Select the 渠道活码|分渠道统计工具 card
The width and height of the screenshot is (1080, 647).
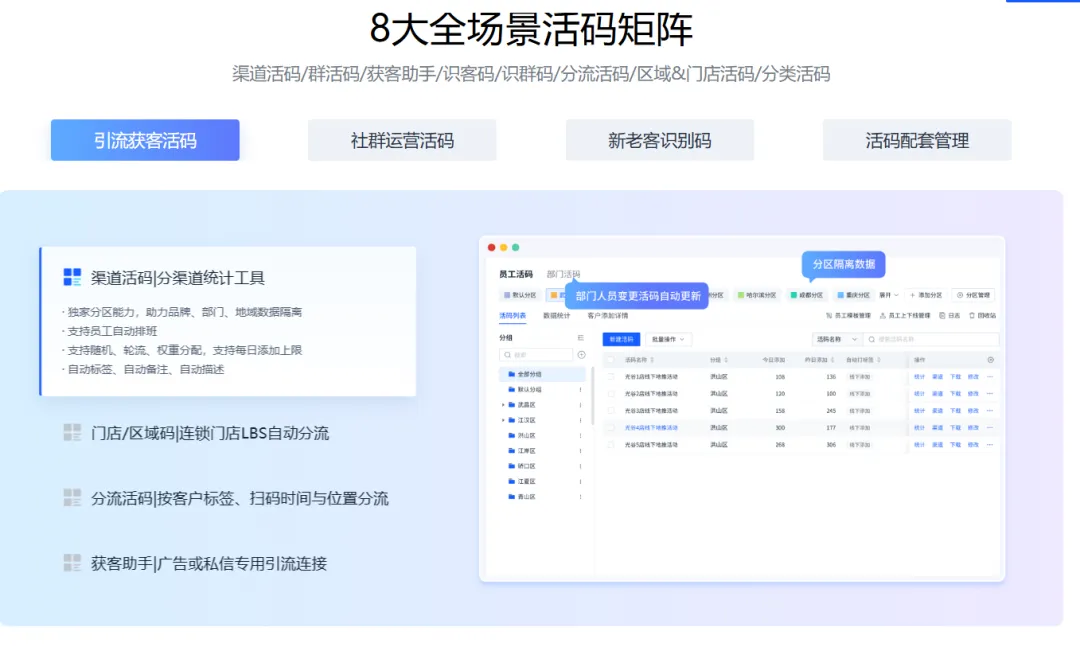point(228,321)
